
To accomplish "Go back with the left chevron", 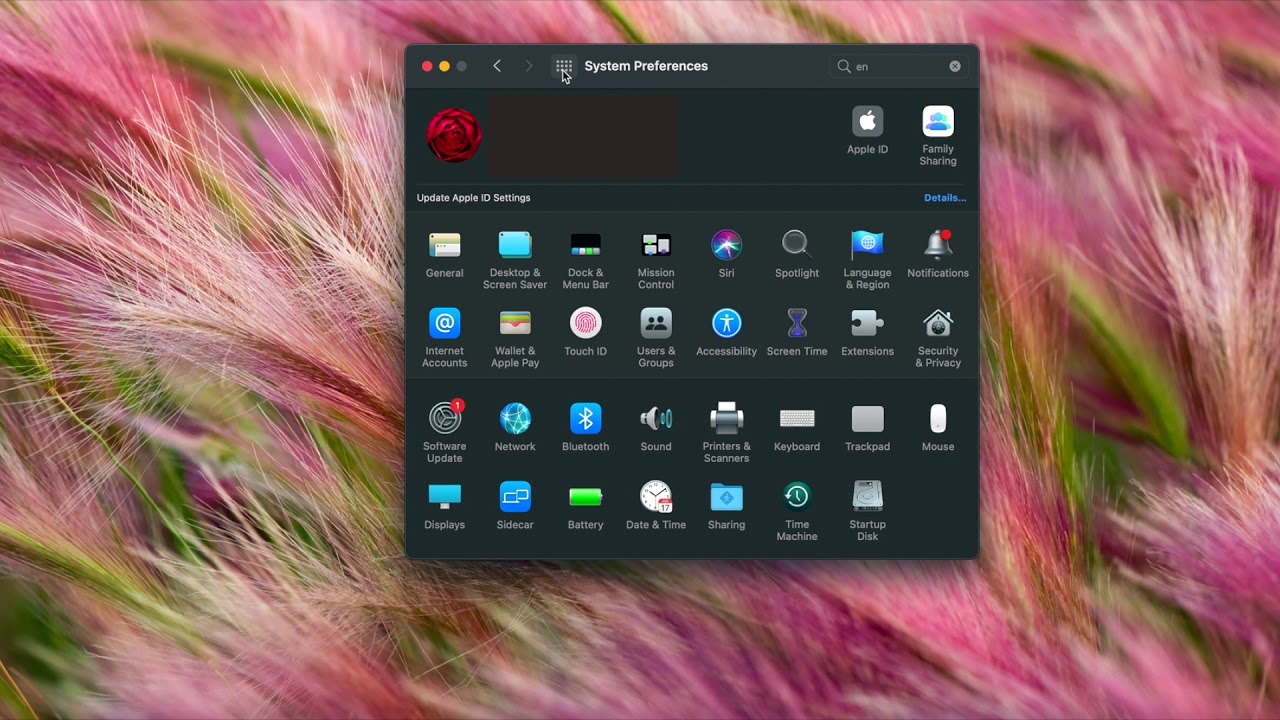I will tap(497, 66).
